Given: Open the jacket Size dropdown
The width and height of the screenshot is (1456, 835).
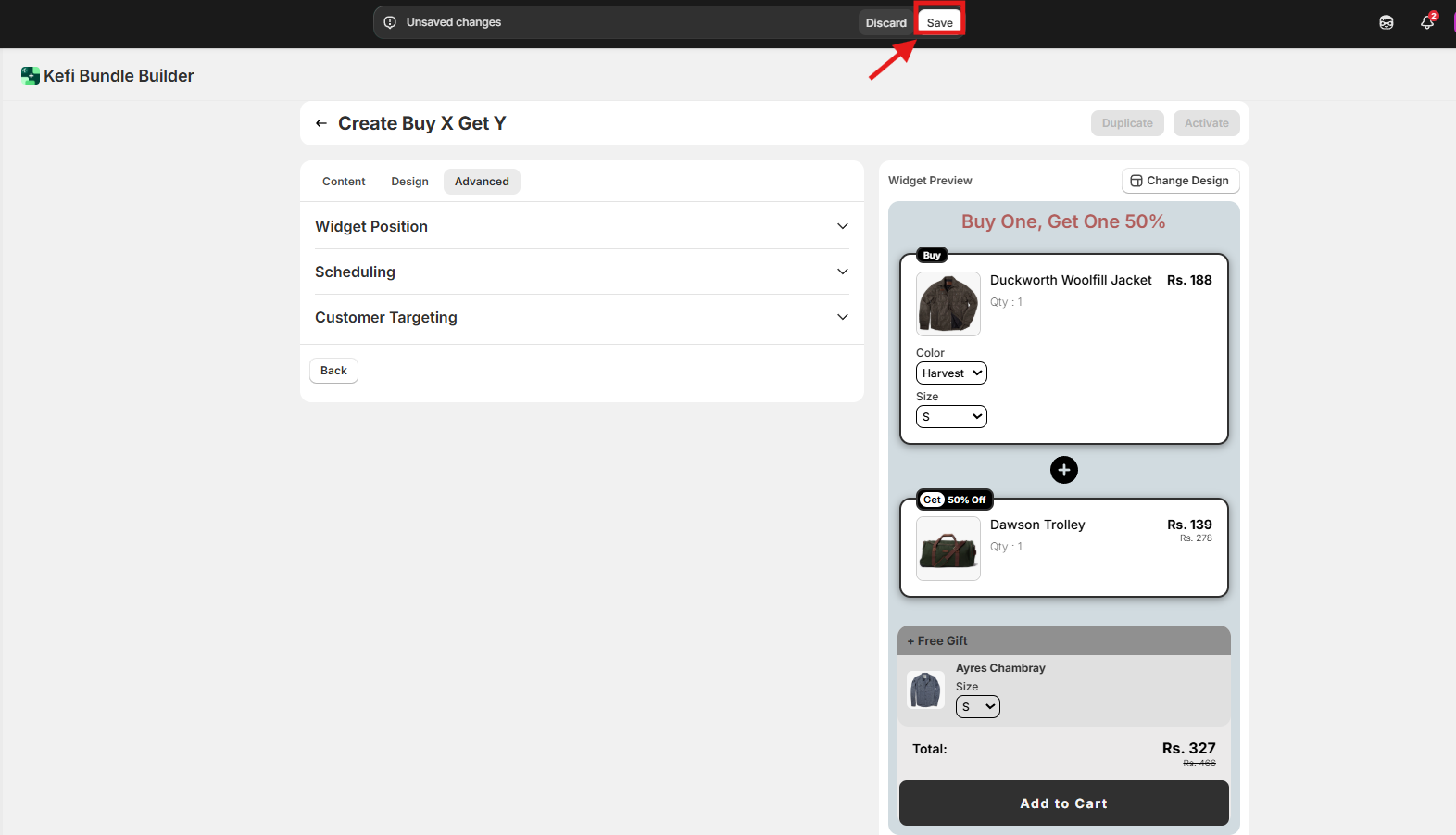Looking at the screenshot, I should [951, 417].
